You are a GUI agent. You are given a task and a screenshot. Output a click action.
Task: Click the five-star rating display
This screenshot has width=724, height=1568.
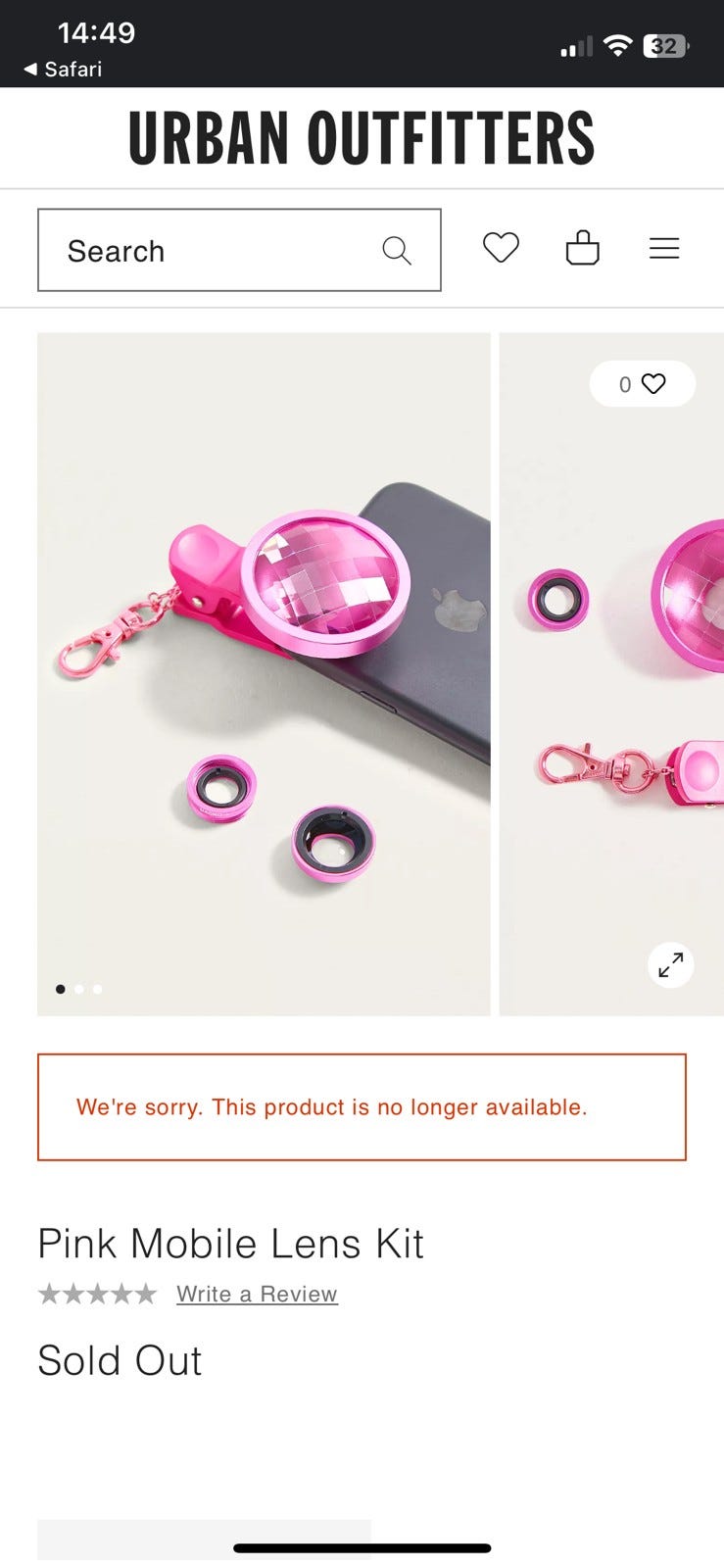[97, 1294]
